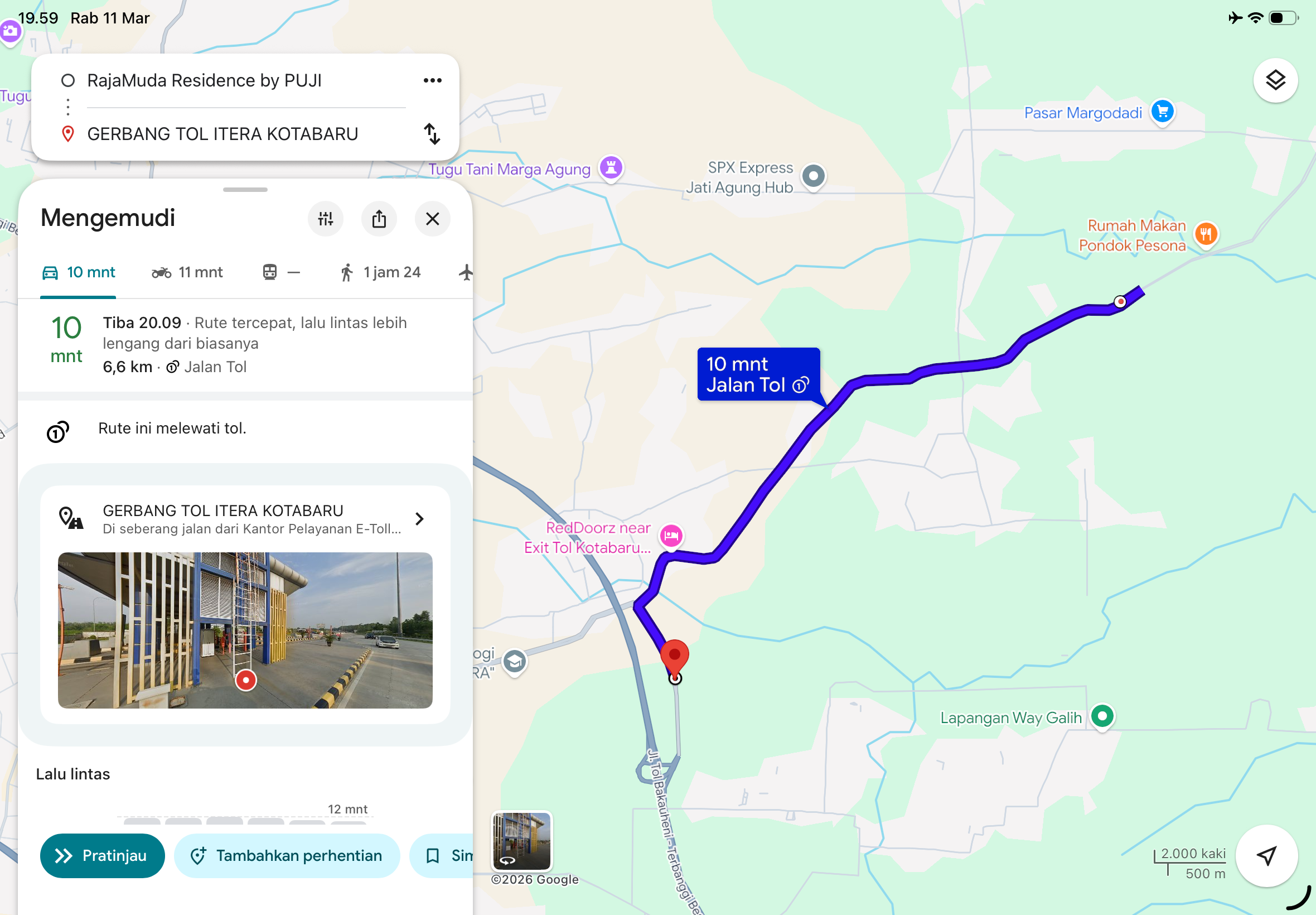The width and height of the screenshot is (1316, 915).
Task: Tap RedDoorz hotel pin on map
Action: coord(671,537)
